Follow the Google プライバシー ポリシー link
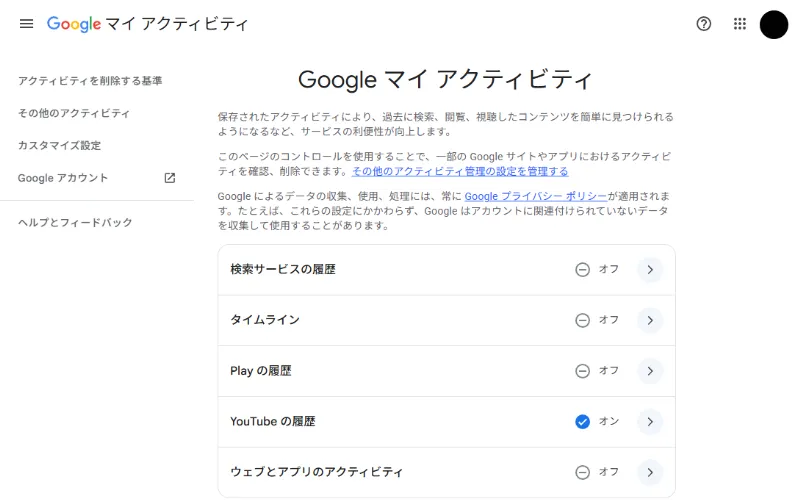This screenshot has height=504, width=799. coord(536,196)
